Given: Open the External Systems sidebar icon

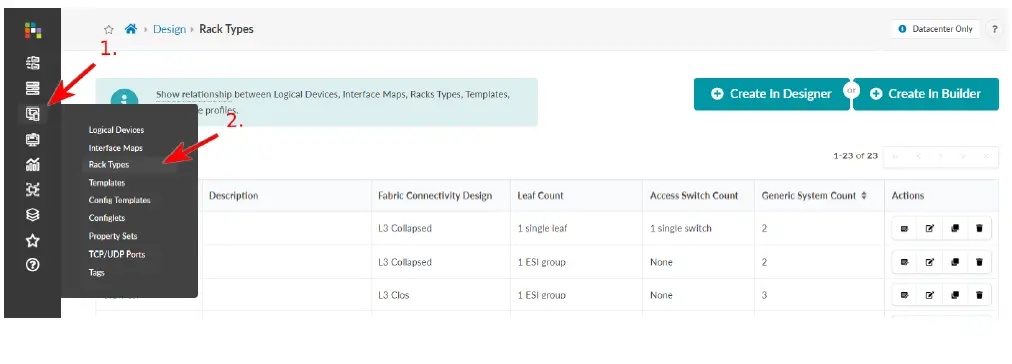Looking at the screenshot, I should coord(33,189).
